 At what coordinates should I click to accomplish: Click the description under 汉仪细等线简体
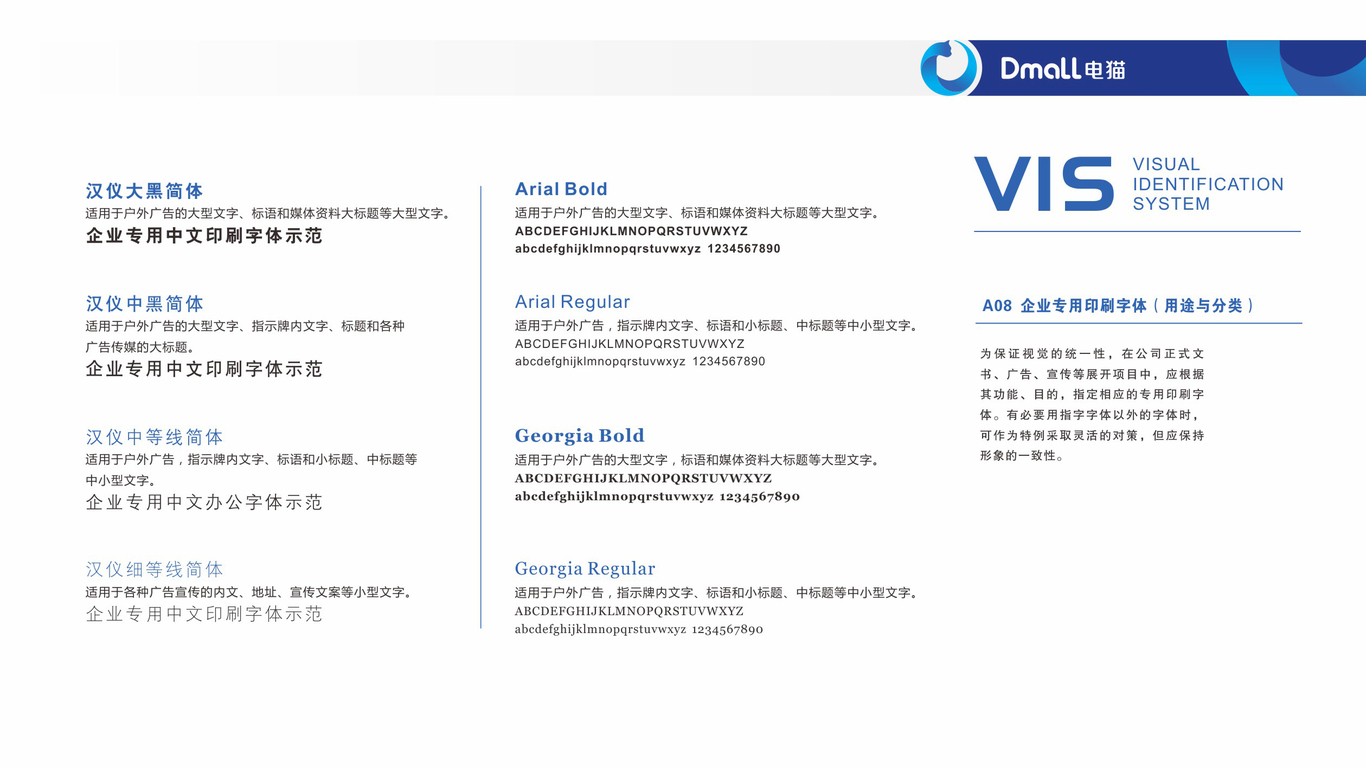[250, 593]
